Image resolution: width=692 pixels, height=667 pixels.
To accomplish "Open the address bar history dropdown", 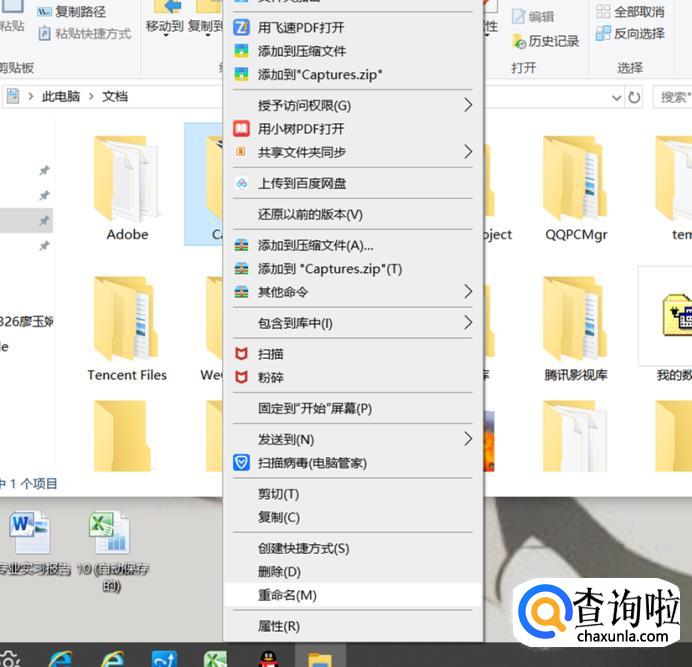I will tap(617, 98).
